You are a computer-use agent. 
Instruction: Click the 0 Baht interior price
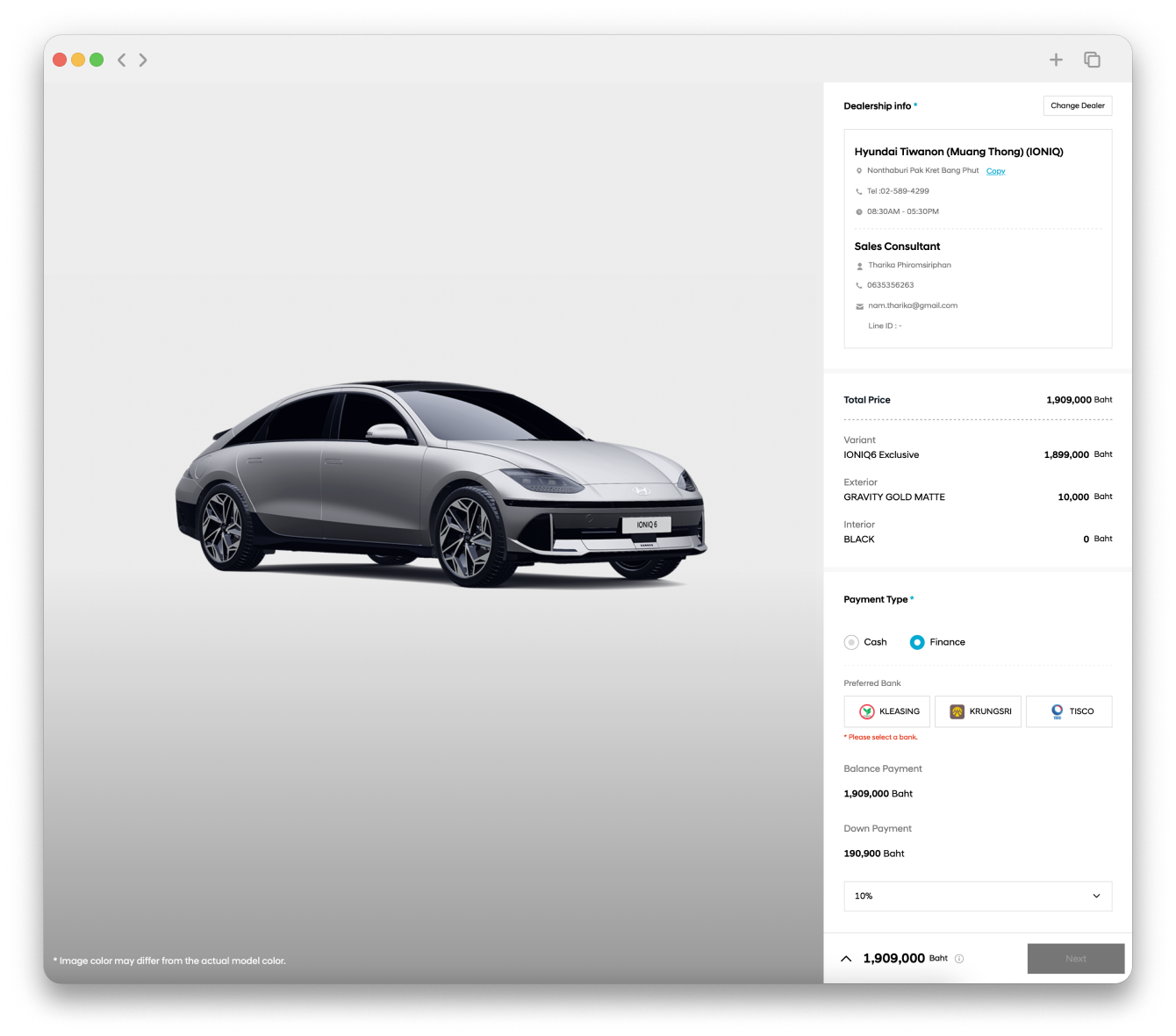(x=1098, y=539)
